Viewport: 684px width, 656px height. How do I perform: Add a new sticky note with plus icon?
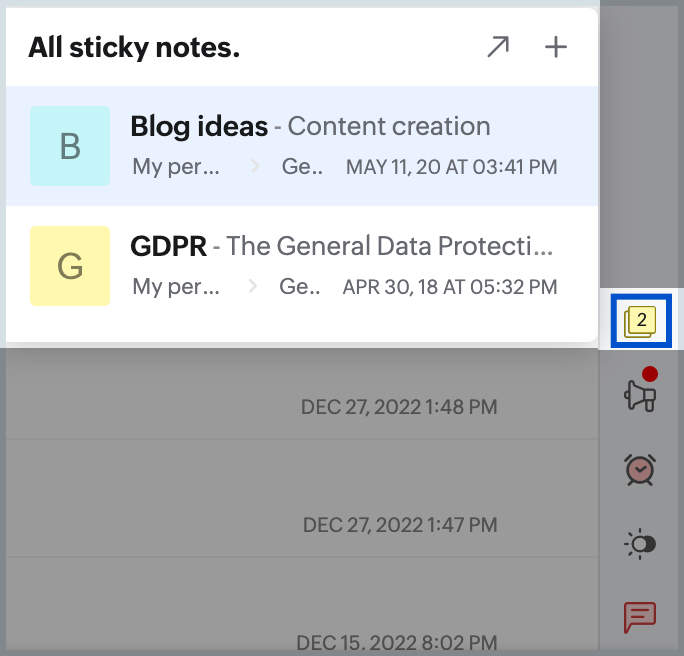tap(555, 47)
